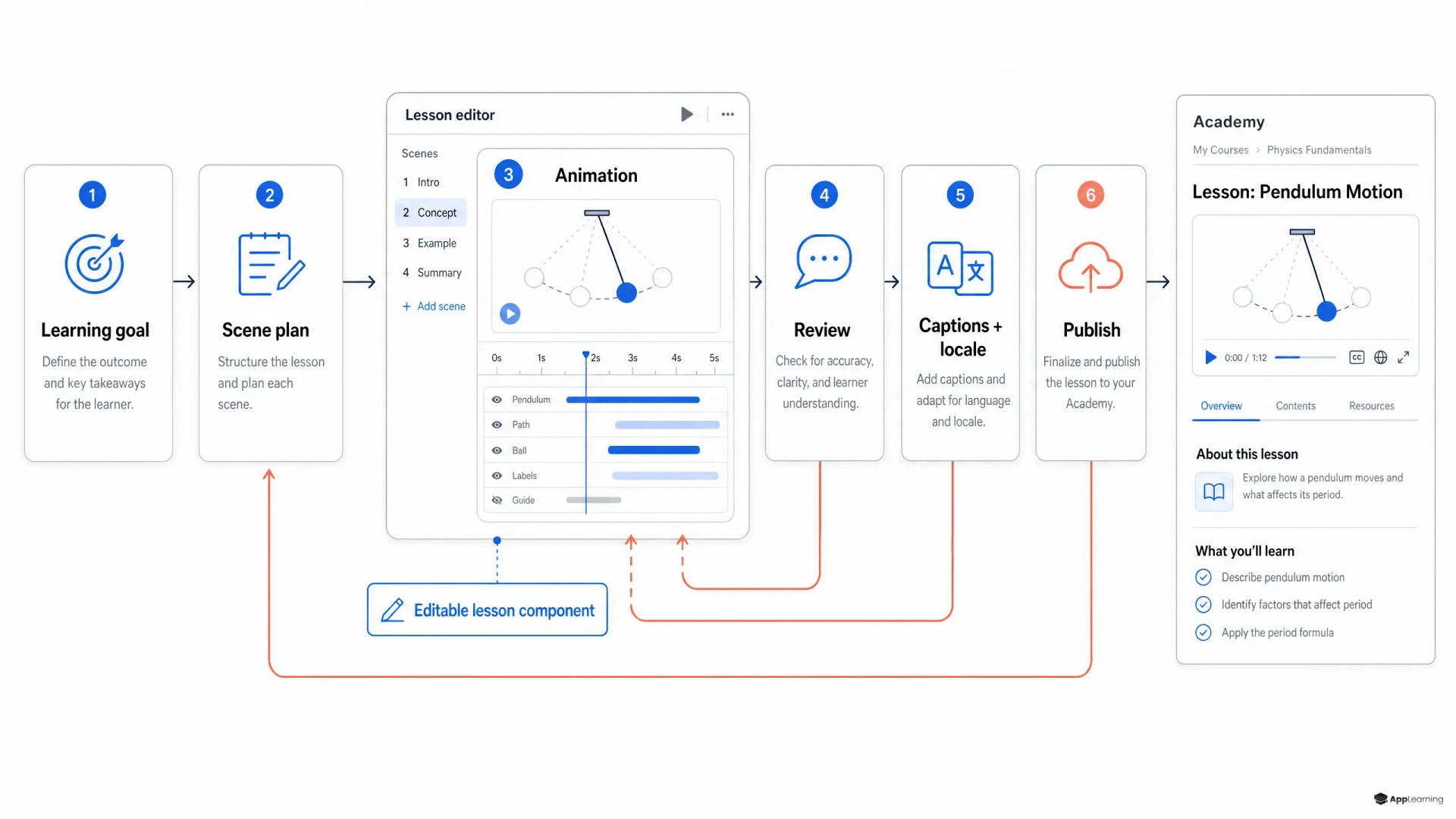The width and height of the screenshot is (1456, 819).
Task: Switch to the Overview tab
Action: pos(1221,406)
